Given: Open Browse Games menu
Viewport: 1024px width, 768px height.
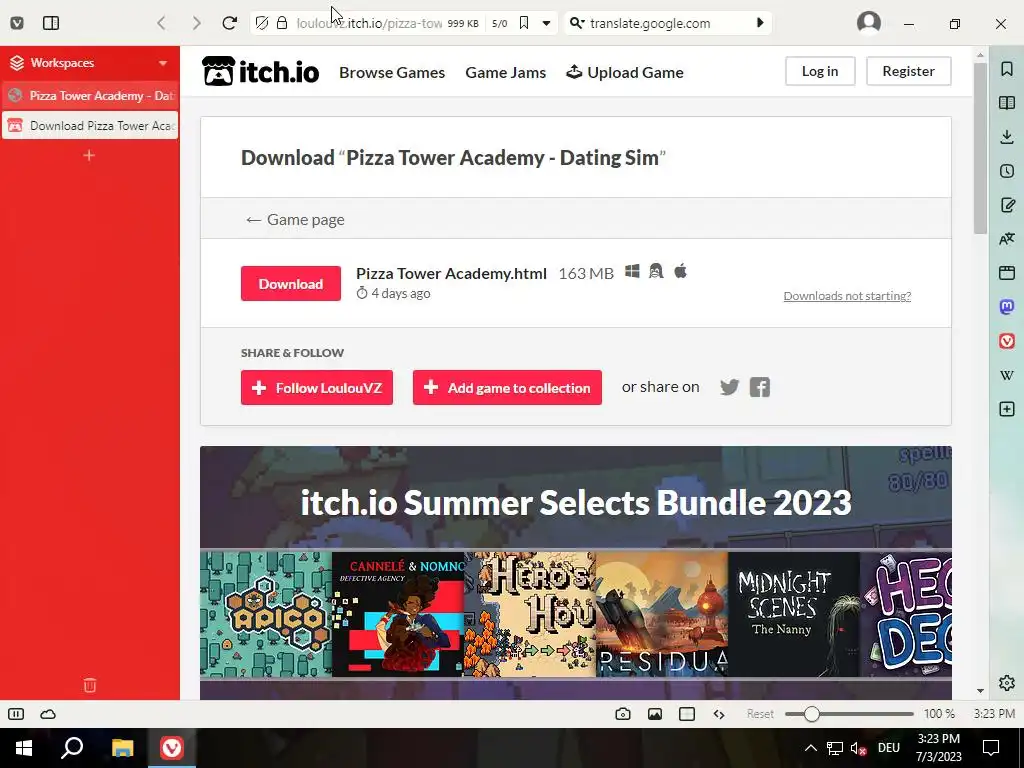Looking at the screenshot, I should coord(392,72).
